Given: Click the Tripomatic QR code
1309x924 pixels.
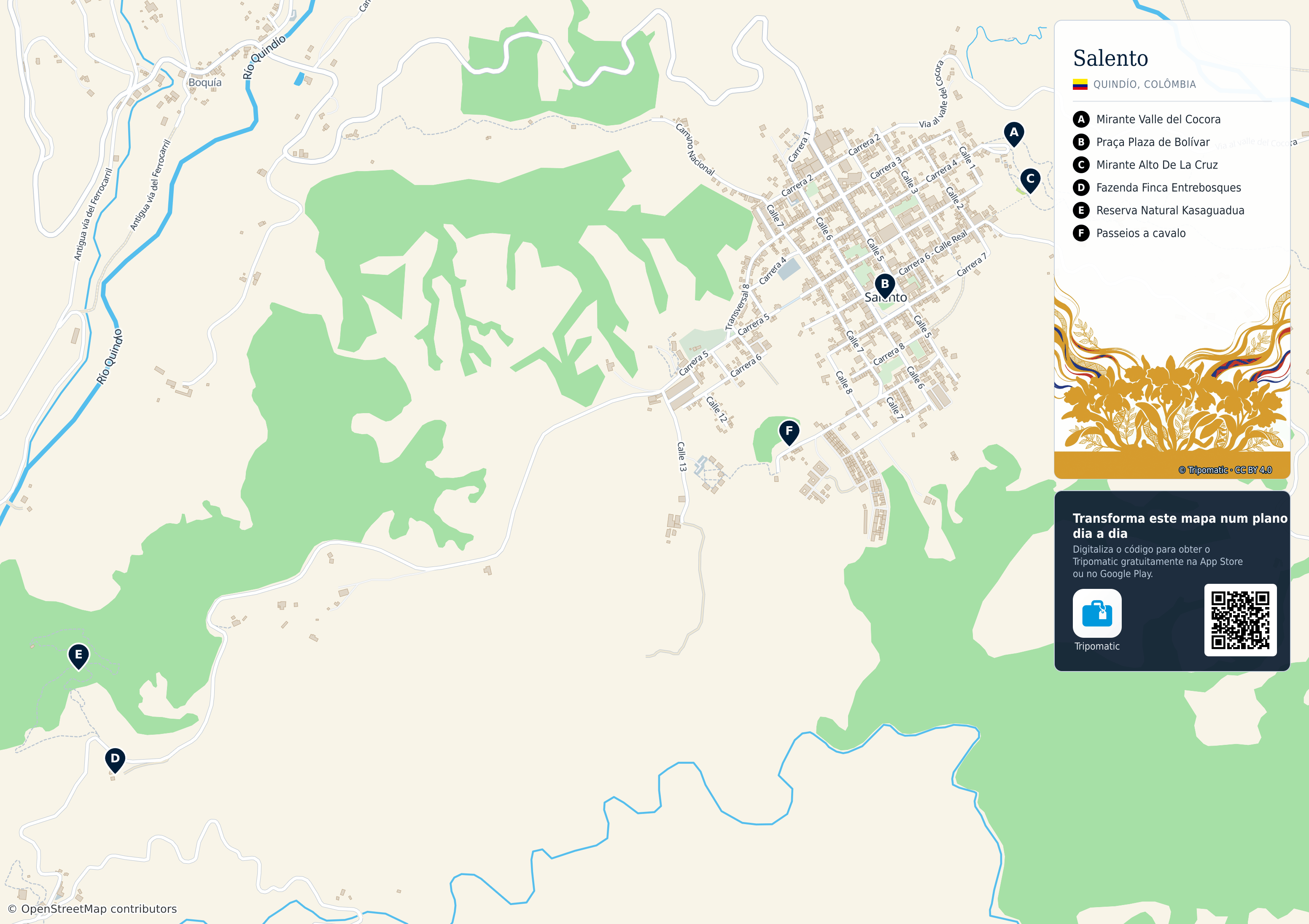Looking at the screenshot, I should [1240, 620].
